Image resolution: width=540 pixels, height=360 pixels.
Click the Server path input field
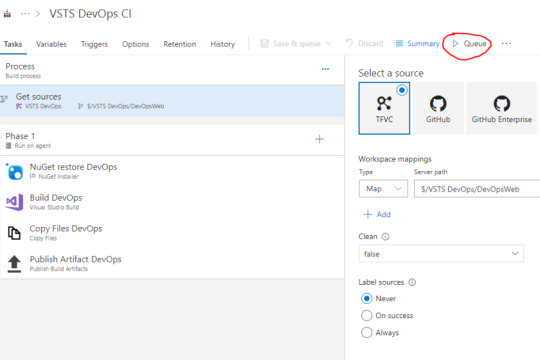click(x=477, y=189)
